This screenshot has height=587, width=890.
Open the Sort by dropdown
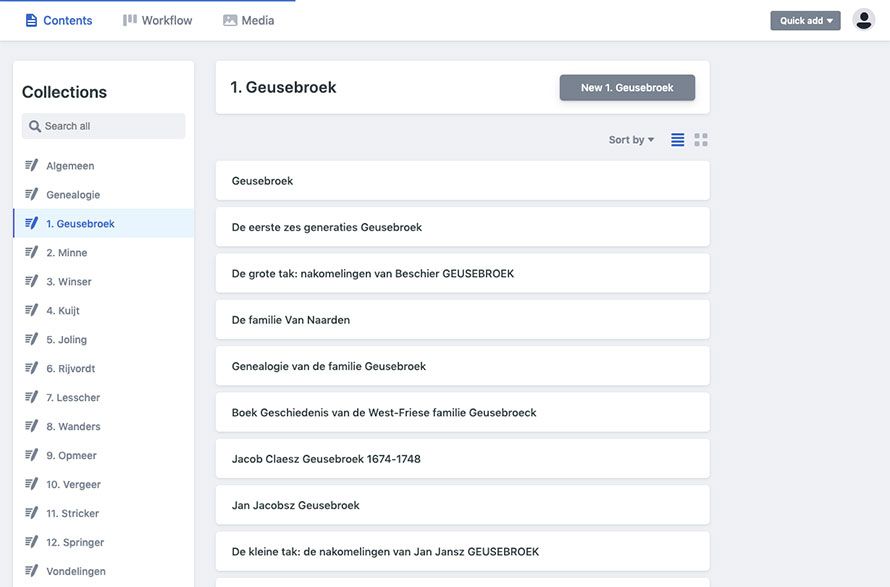[631, 140]
